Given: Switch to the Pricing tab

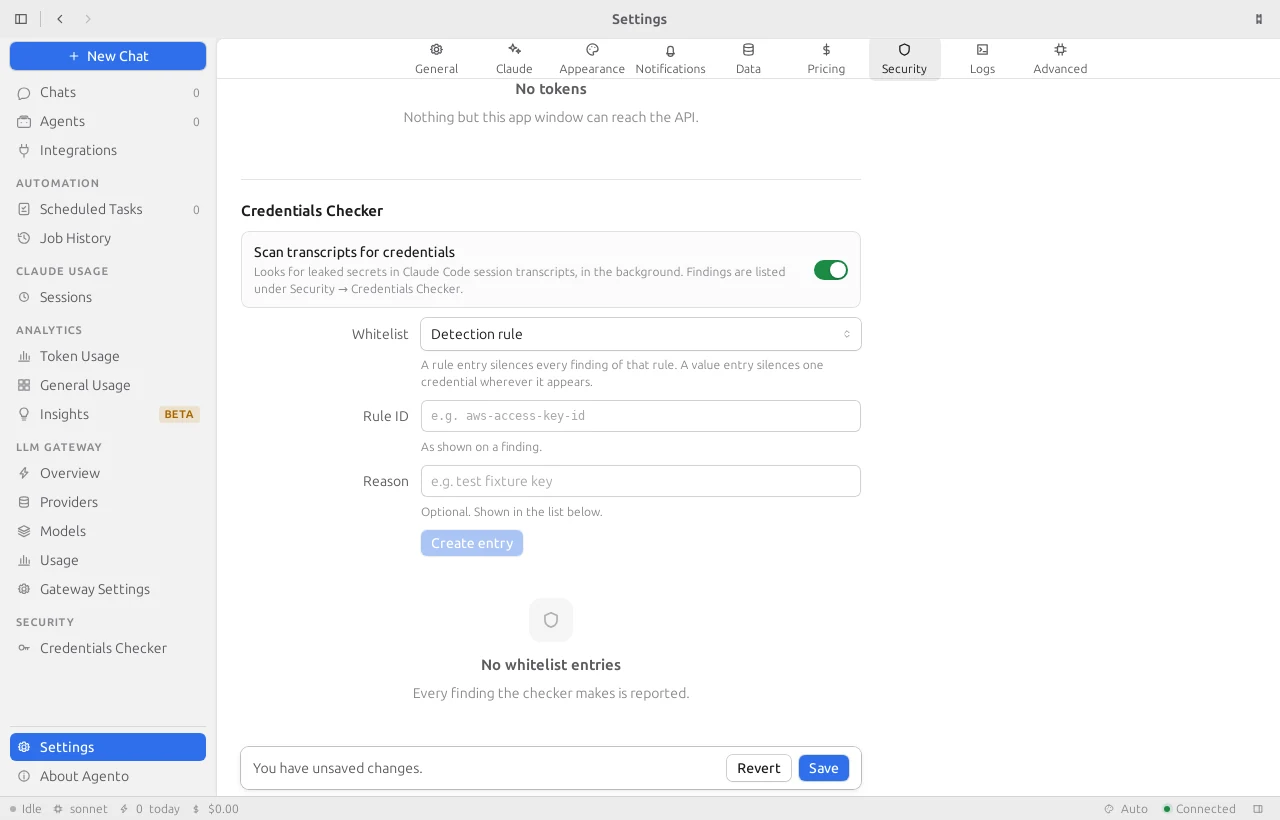Looking at the screenshot, I should [826, 59].
